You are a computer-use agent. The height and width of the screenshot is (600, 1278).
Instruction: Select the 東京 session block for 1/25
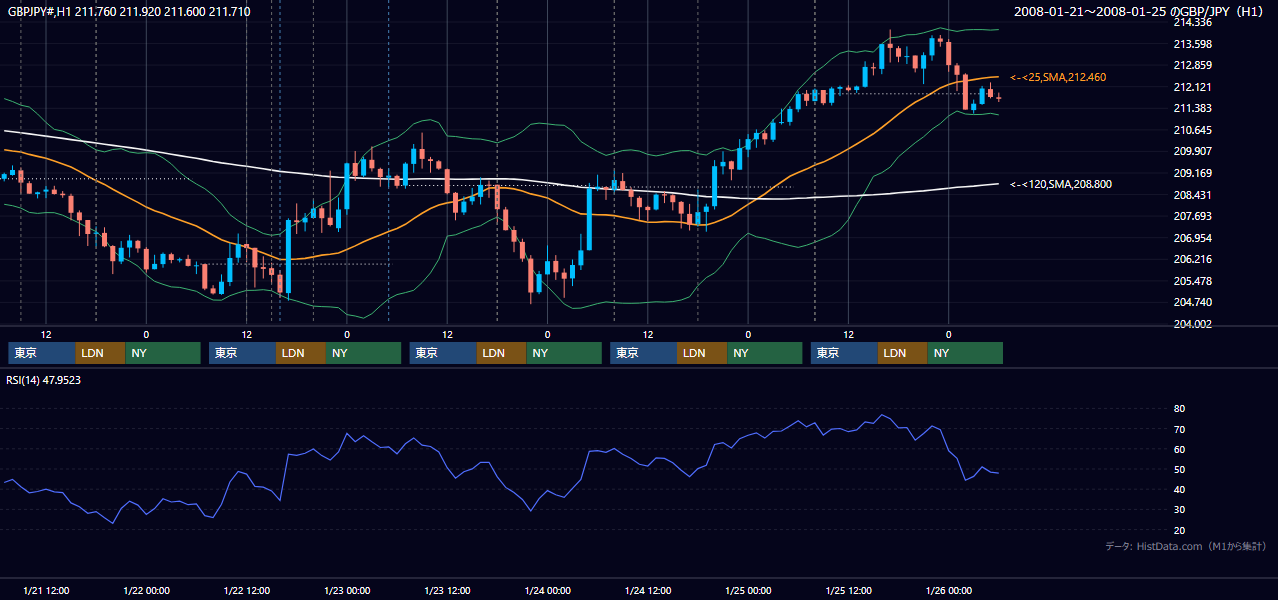pyautogui.click(x=844, y=353)
